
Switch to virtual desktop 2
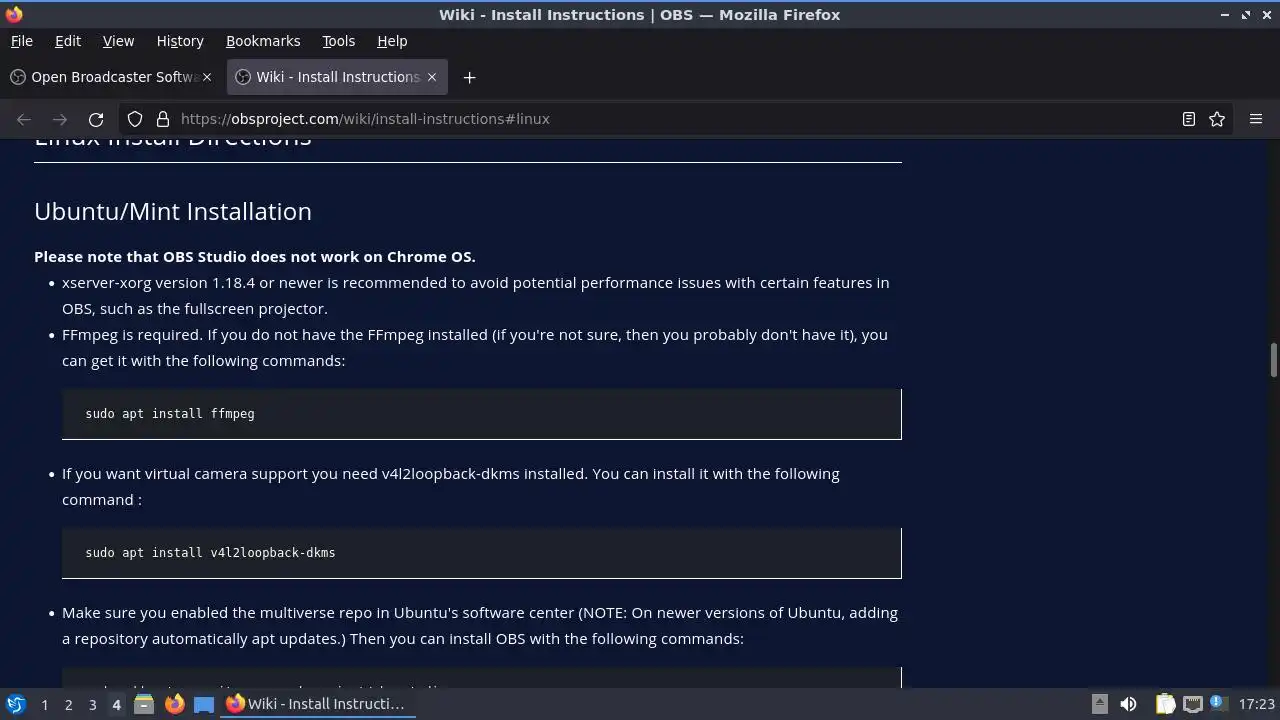68,704
